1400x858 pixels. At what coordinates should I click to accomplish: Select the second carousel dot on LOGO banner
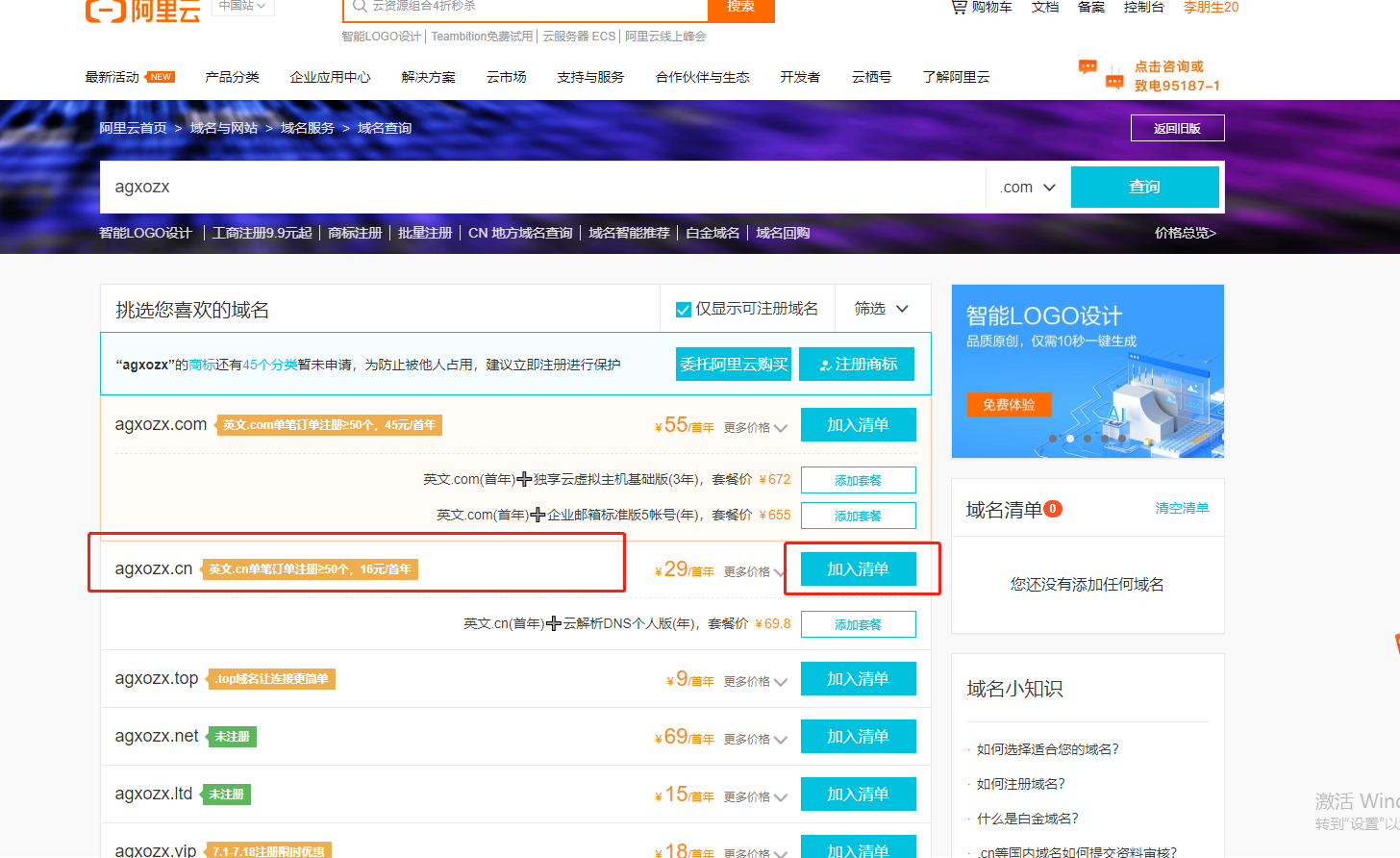click(x=1070, y=439)
